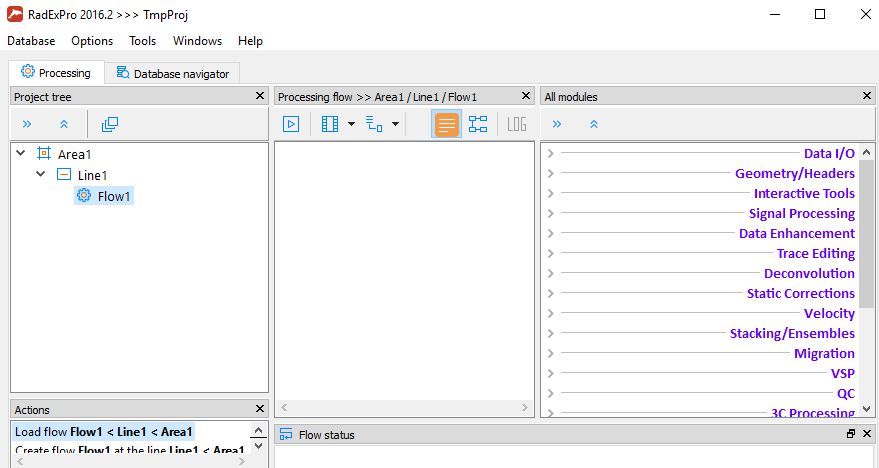Expand the Velocity module group
The image size is (879, 468).
click(x=550, y=313)
